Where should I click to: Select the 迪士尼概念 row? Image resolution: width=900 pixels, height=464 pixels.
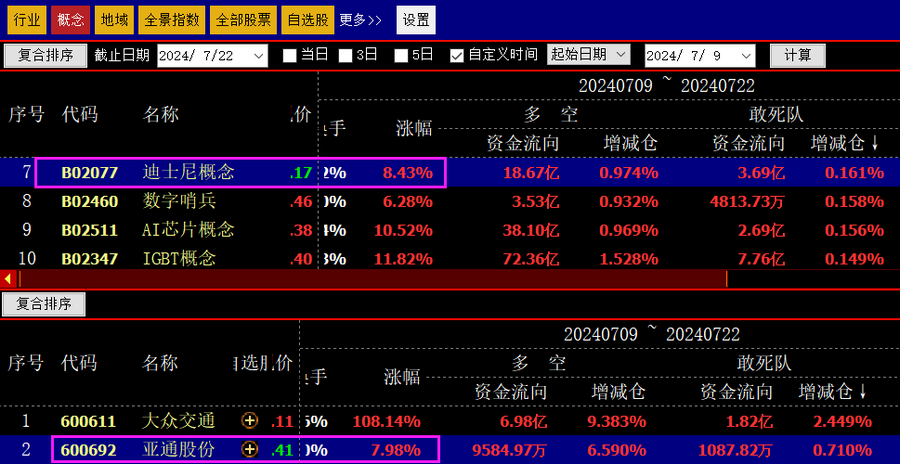[x=450, y=172]
